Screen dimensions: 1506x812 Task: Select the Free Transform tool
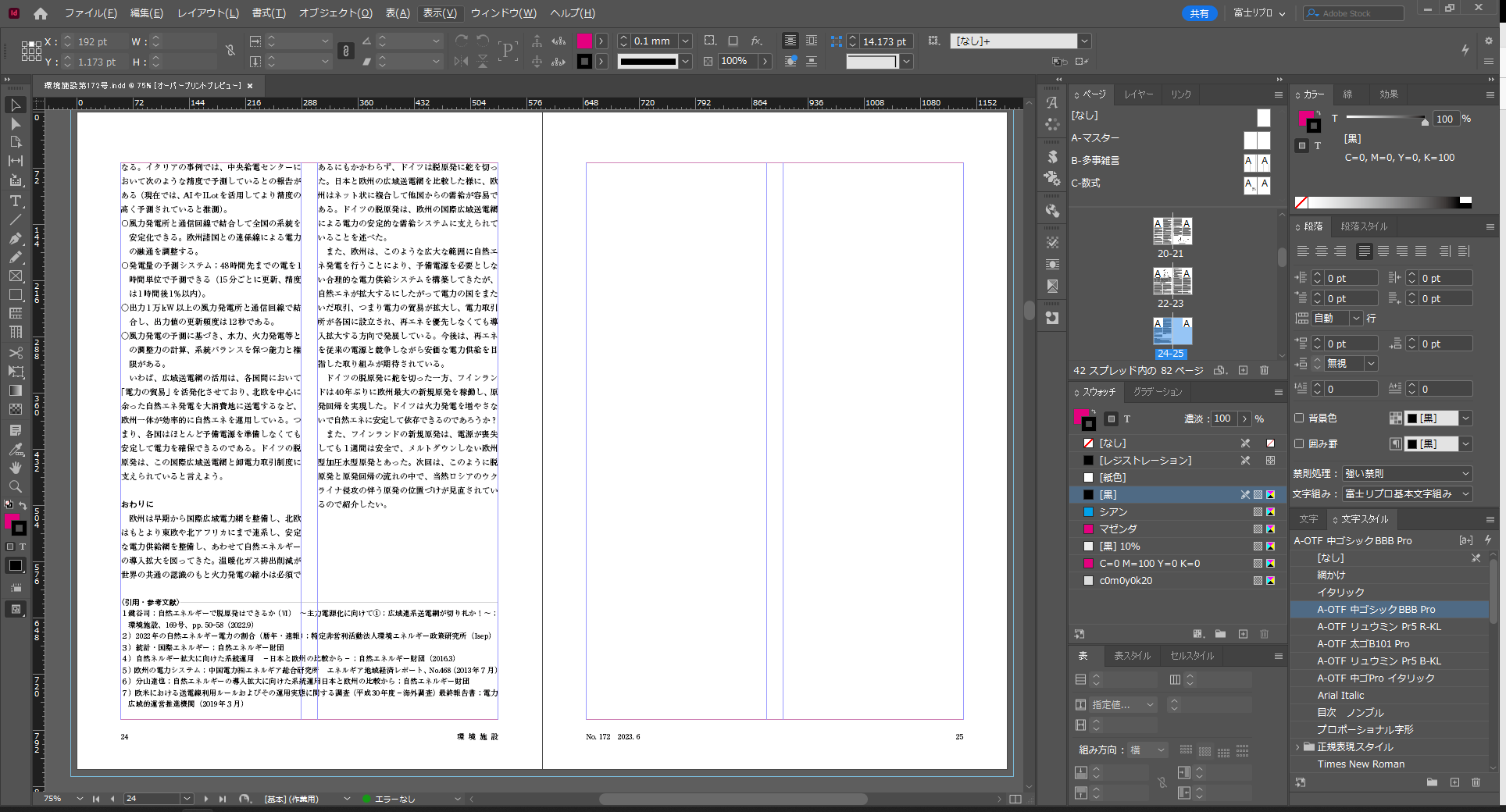[x=16, y=372]
